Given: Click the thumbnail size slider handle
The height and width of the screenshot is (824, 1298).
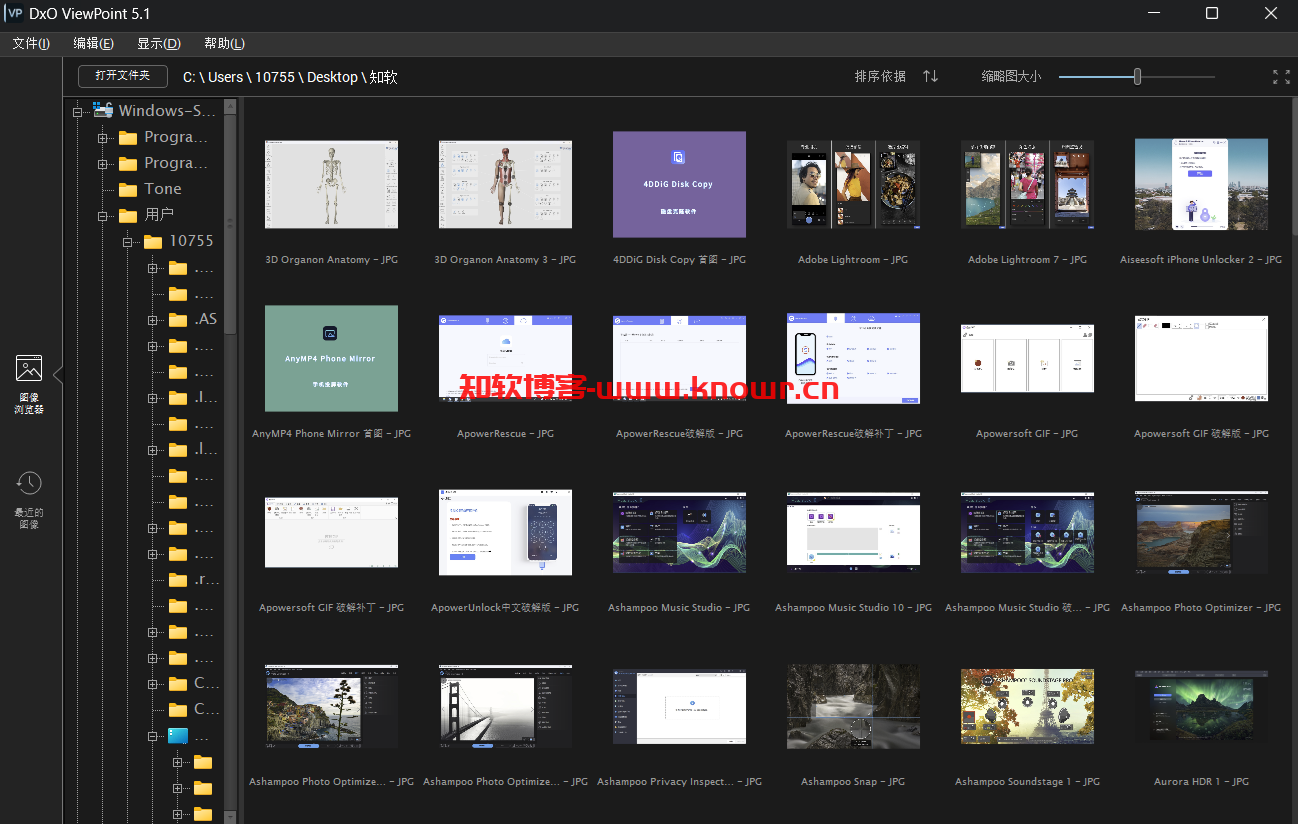Looking at the screenshot, I should pos(1137,76).
